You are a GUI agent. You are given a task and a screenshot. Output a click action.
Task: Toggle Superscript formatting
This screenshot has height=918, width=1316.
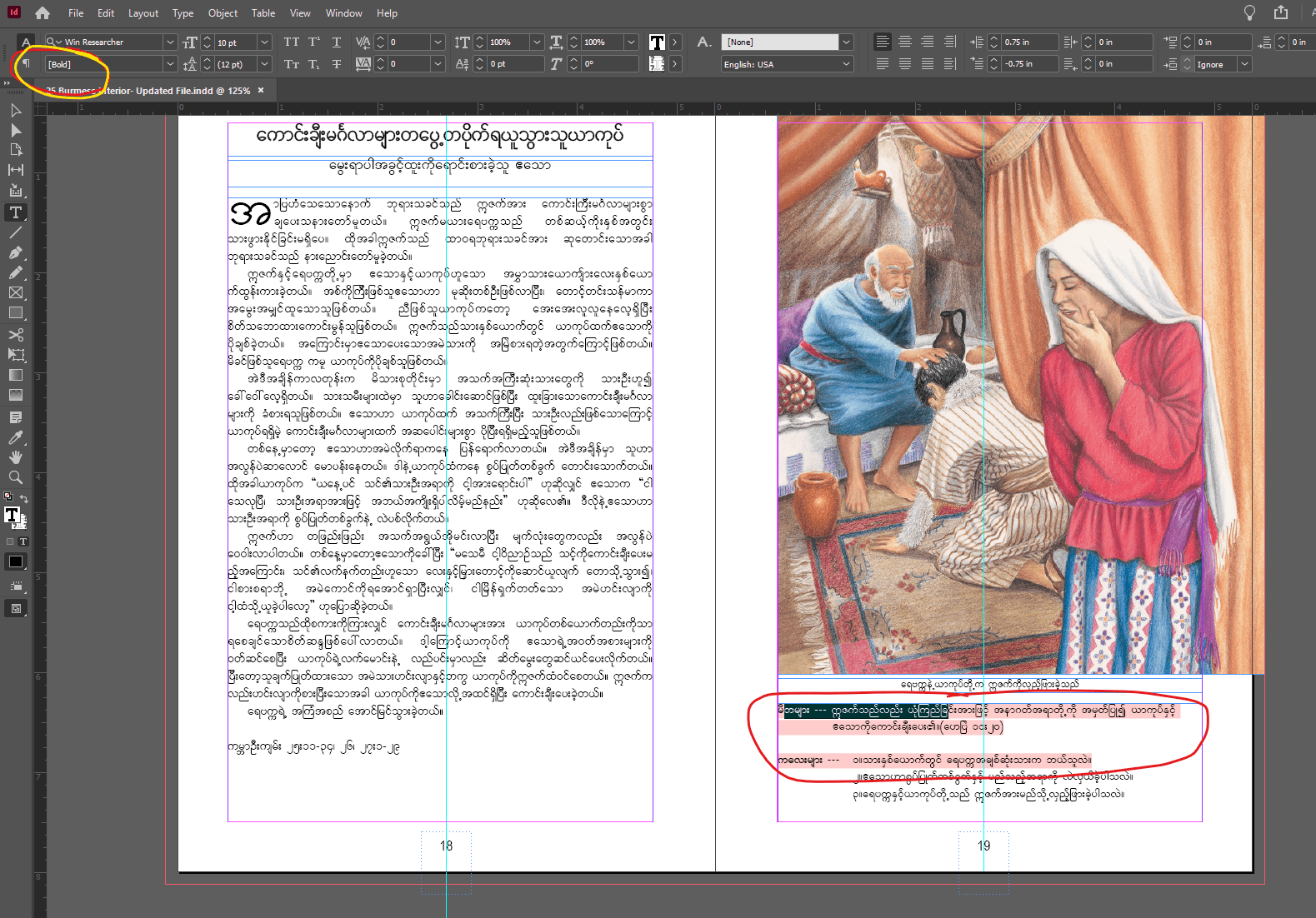[x=314, y=42]
